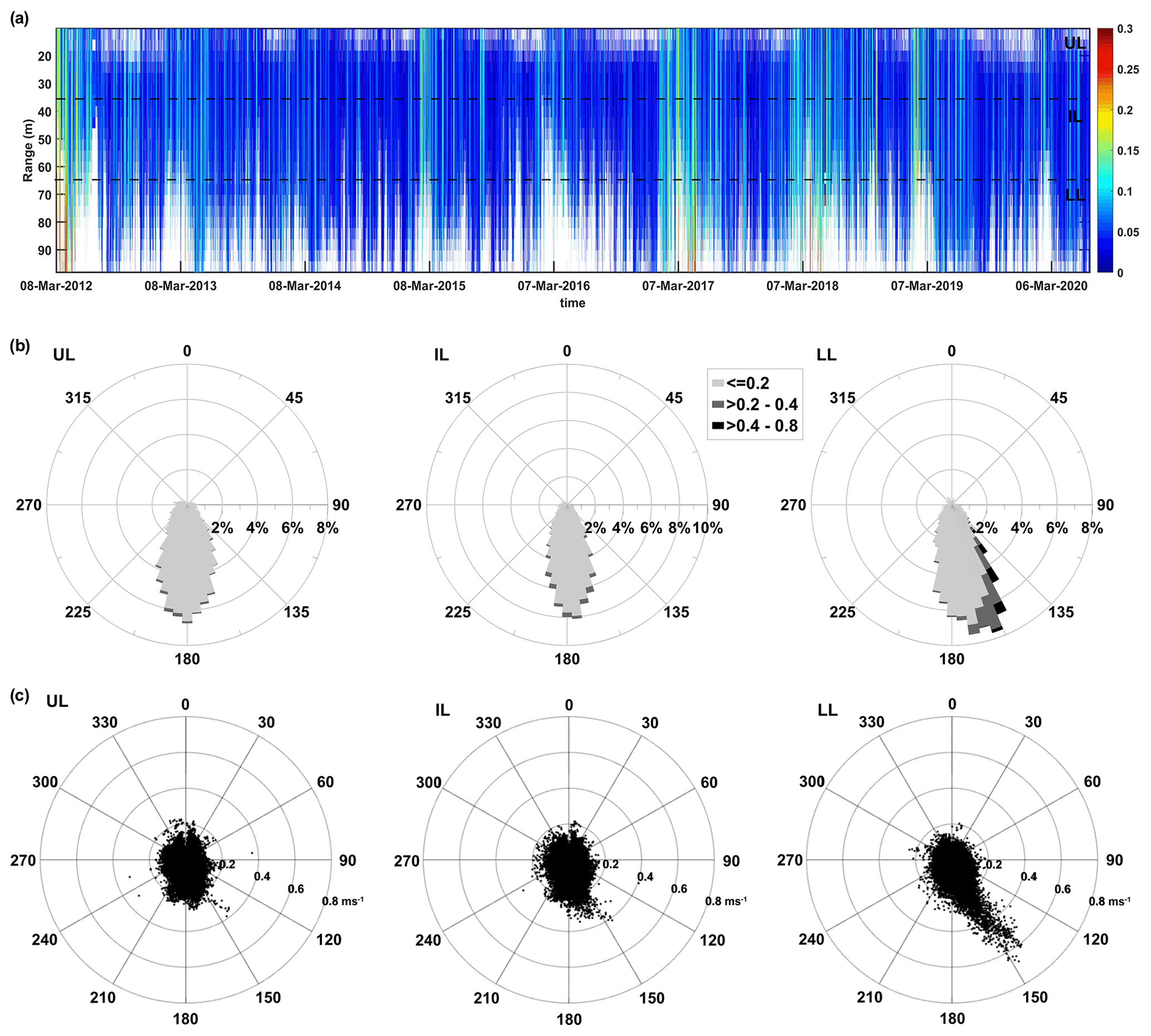
Task: Click the panel (a) label
Action: (x=19, y=19)
